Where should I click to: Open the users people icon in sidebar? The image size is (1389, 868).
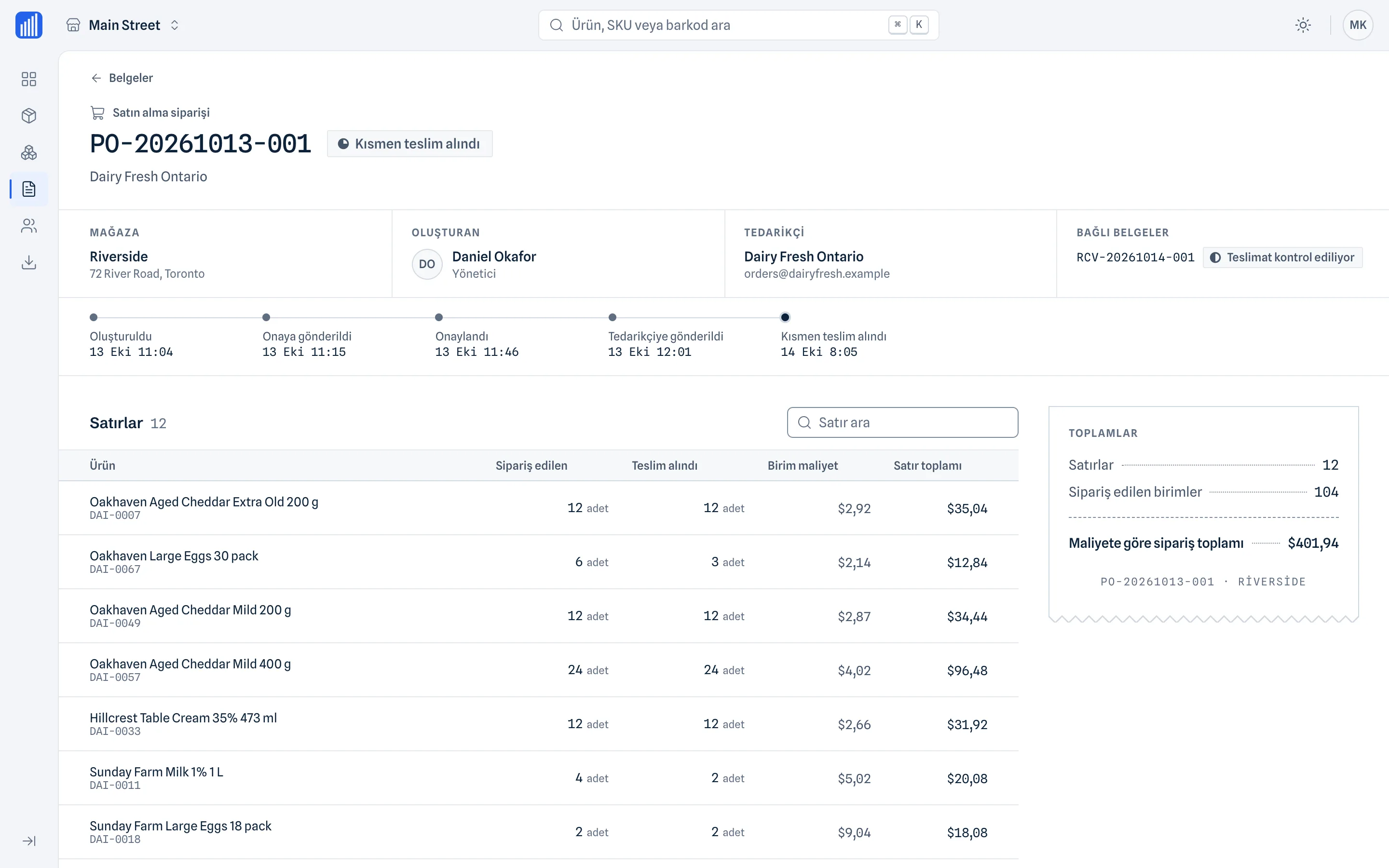pos(29,226)
